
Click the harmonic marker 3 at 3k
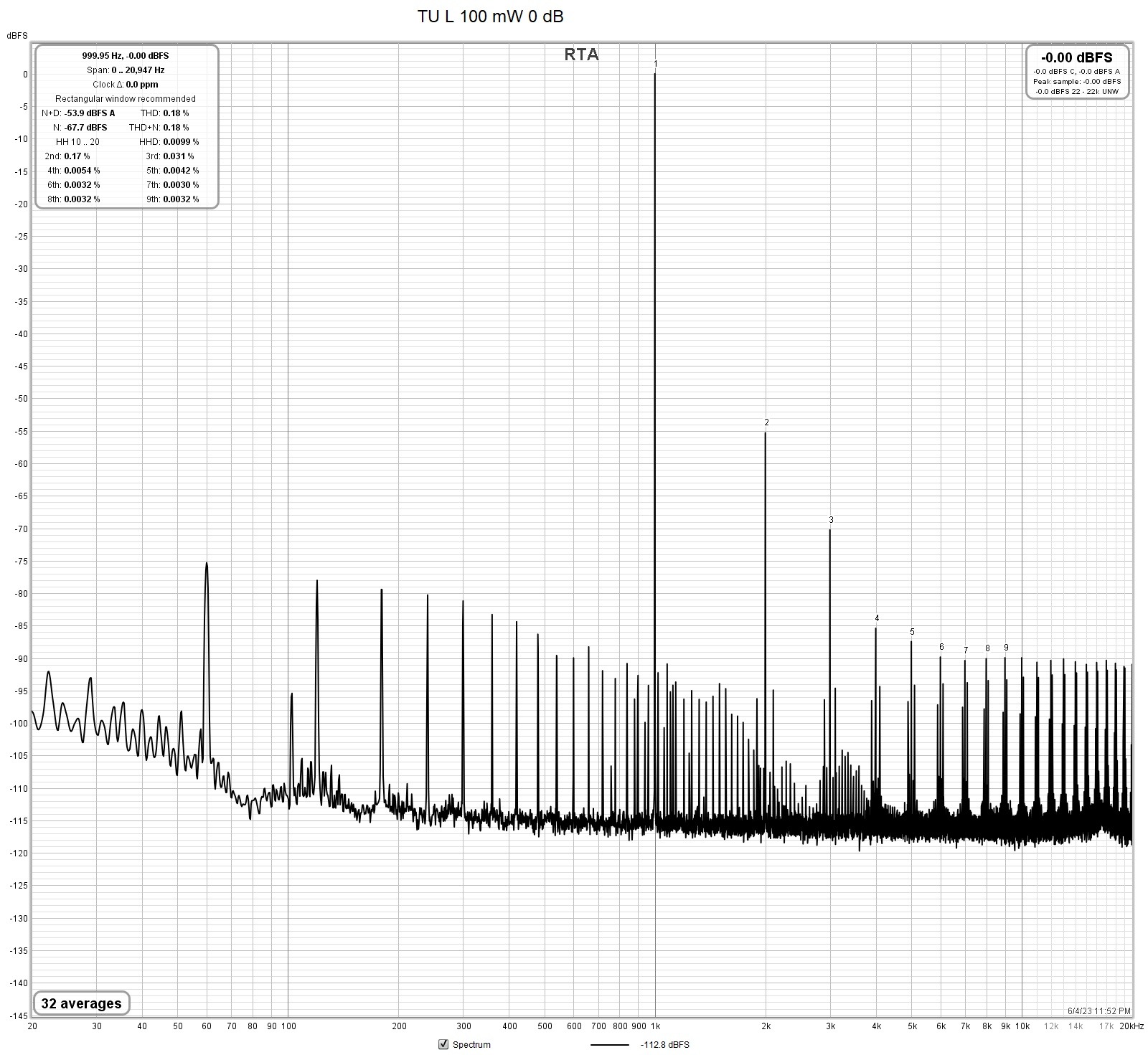(x=831, y=520)
